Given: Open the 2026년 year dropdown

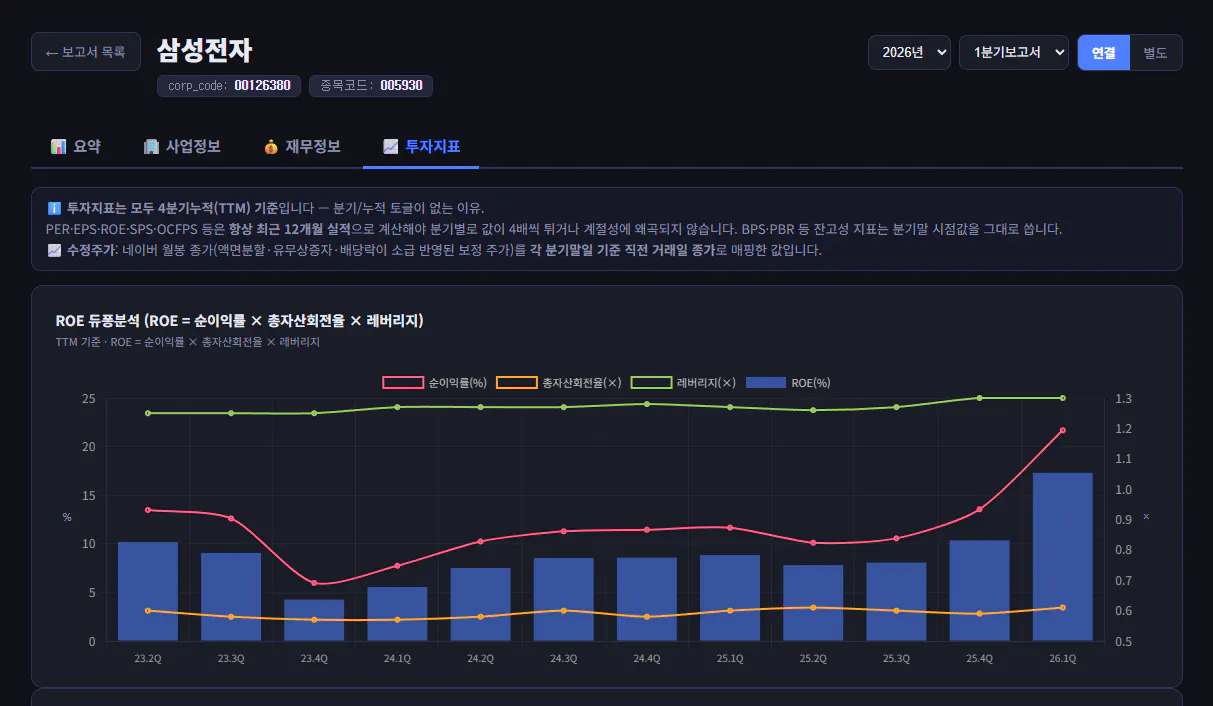Looking at the screenshot, I should coord(909,53).
